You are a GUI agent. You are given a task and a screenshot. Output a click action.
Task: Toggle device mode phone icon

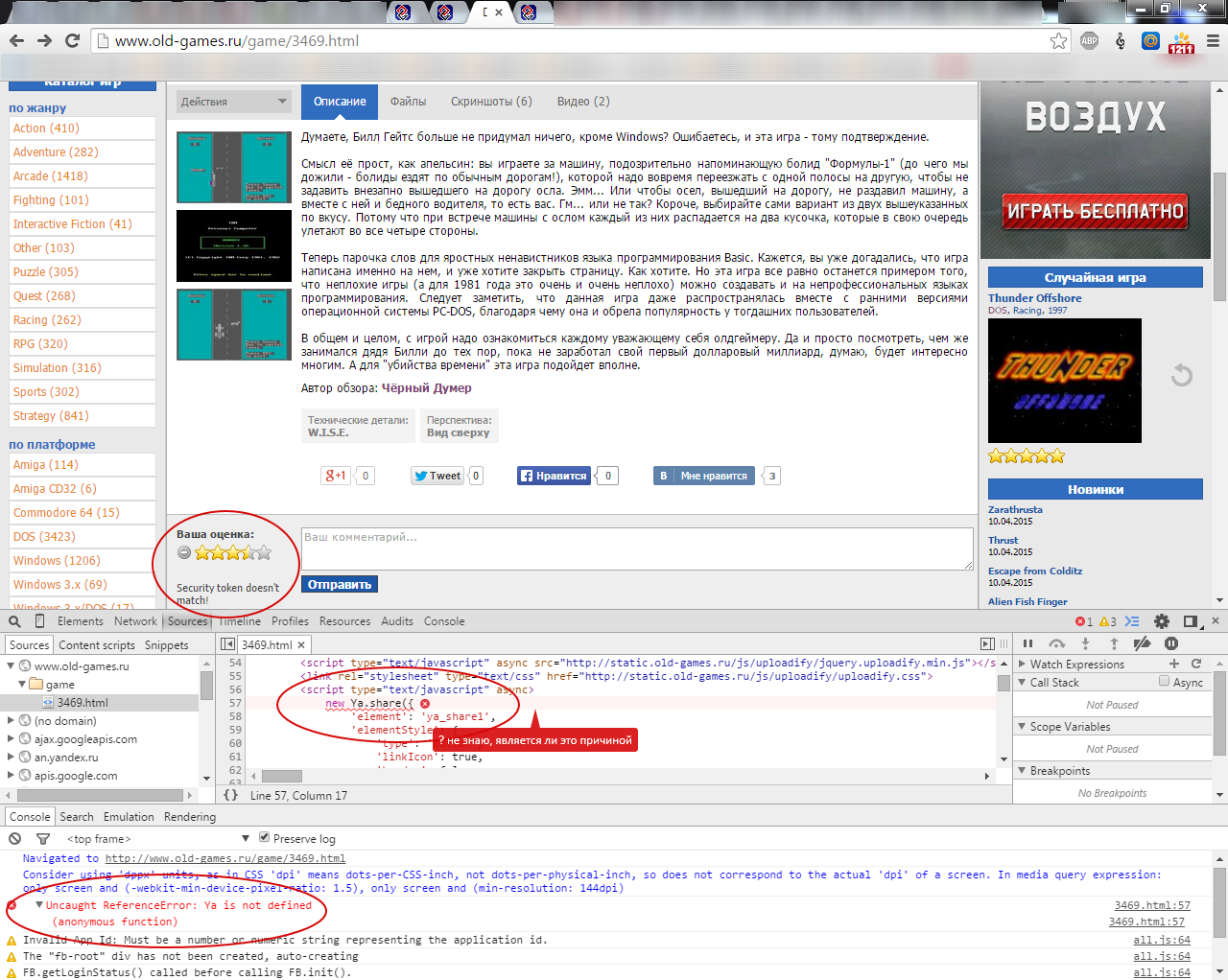pyautogui.click(x=39, y=621)
